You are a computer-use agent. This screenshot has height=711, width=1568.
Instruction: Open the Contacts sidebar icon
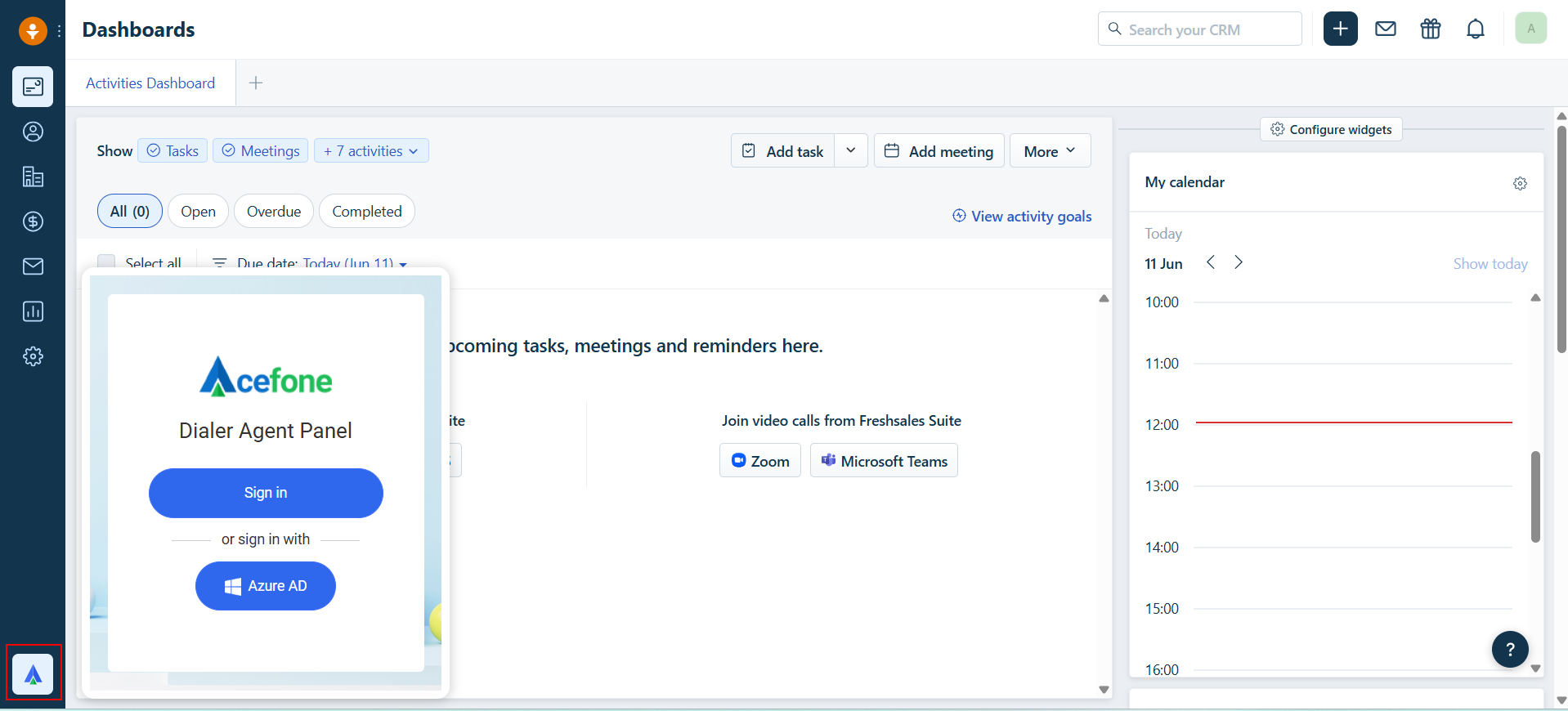pyautogui.click(x=33, y=132)
